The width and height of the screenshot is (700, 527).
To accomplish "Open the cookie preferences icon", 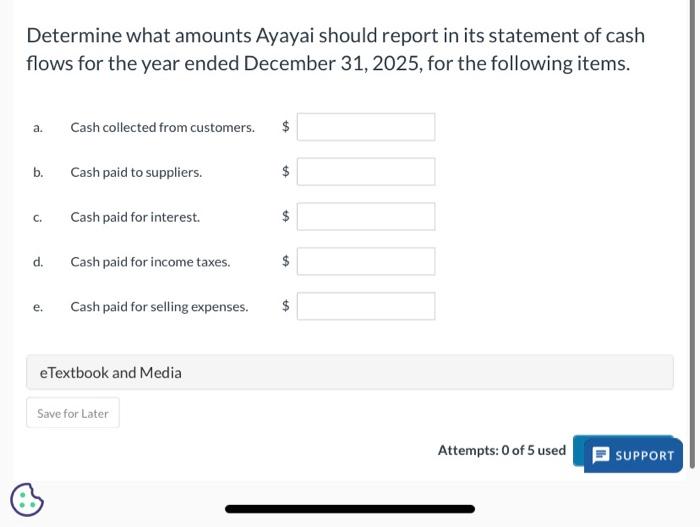I will (x=27, y=498).
